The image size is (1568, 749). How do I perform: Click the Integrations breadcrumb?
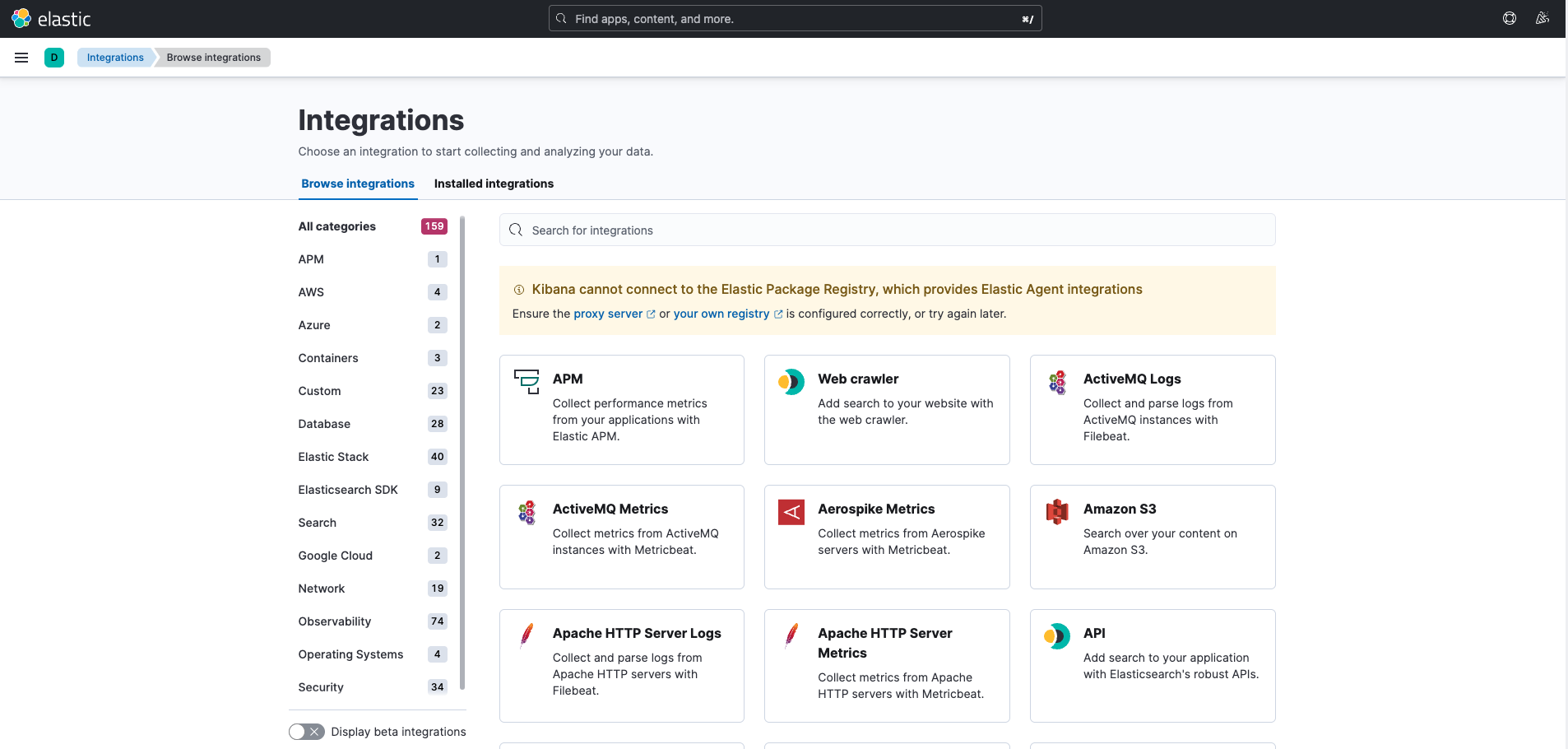point(115,58)
